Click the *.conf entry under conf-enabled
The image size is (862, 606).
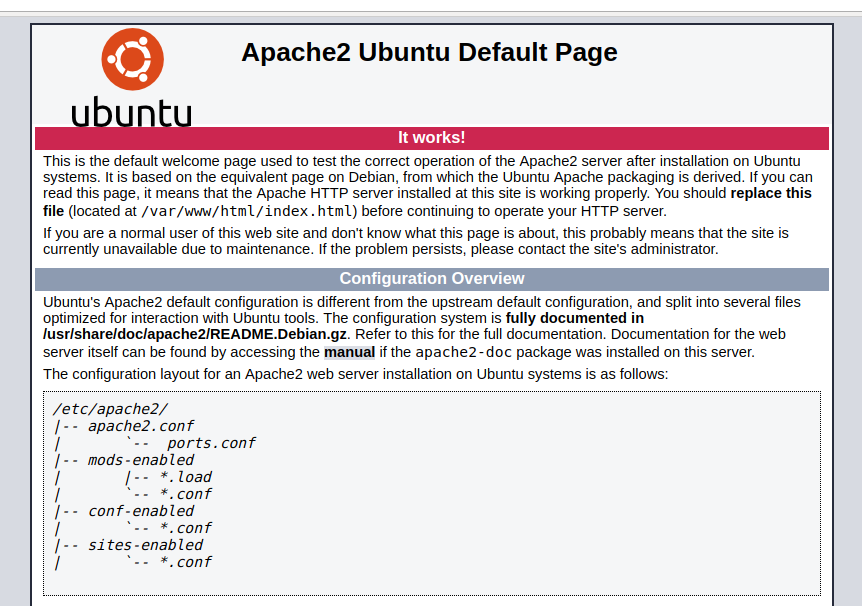185,528
